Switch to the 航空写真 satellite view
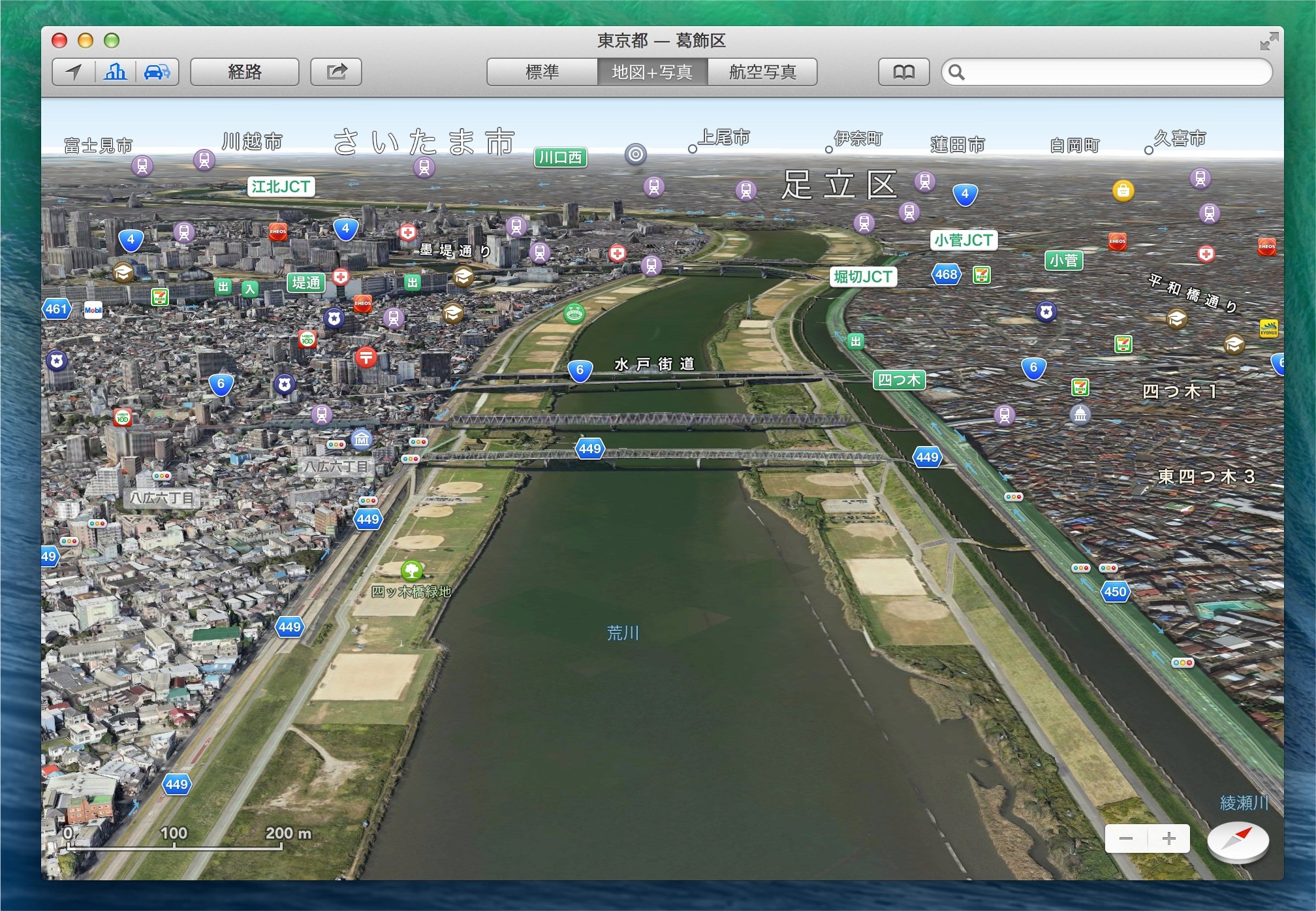Screen dimensions: 1316x911 [762, 72]
